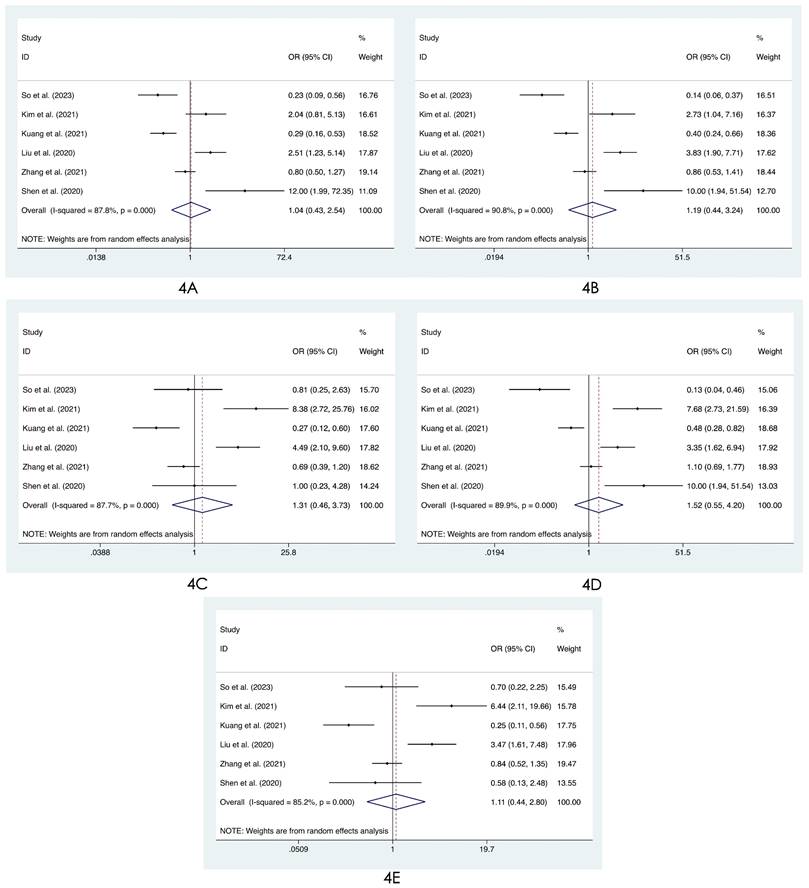Select the weight value 19.47 in panel 4E
809x888 pixels.
569,763
